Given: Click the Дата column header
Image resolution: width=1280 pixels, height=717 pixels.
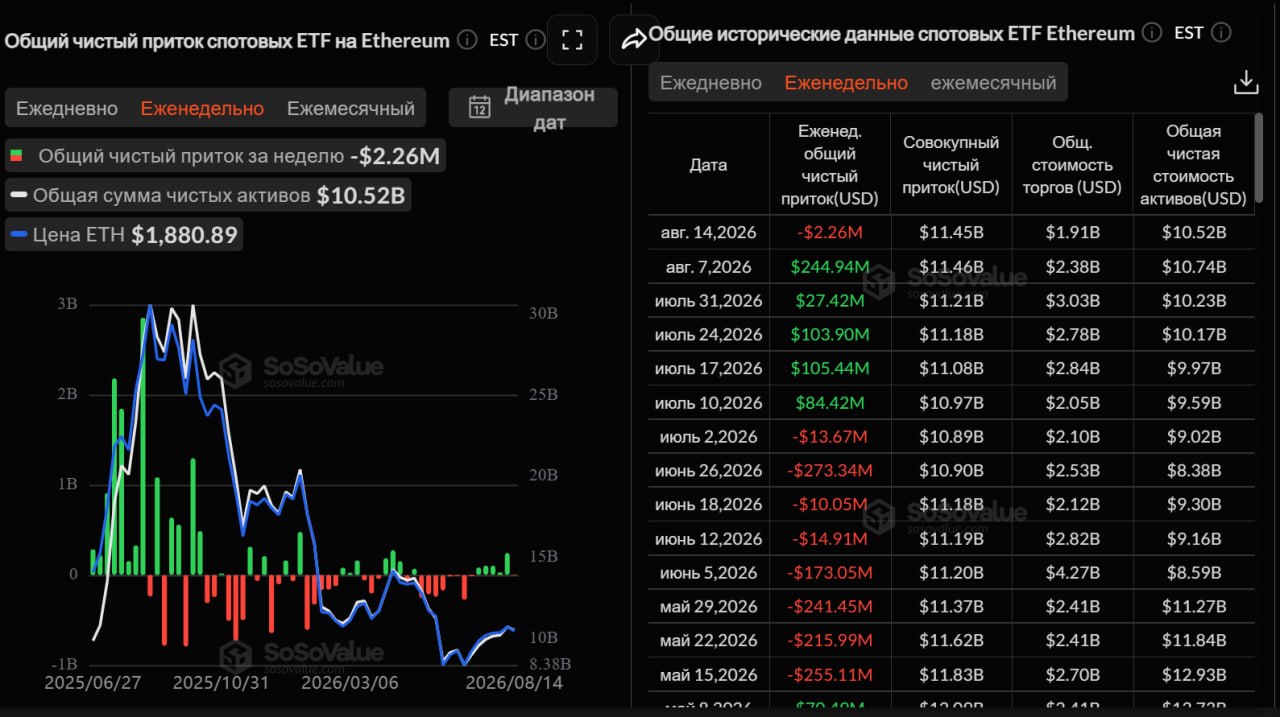Looking at the screenshot, I should (708, 165).
